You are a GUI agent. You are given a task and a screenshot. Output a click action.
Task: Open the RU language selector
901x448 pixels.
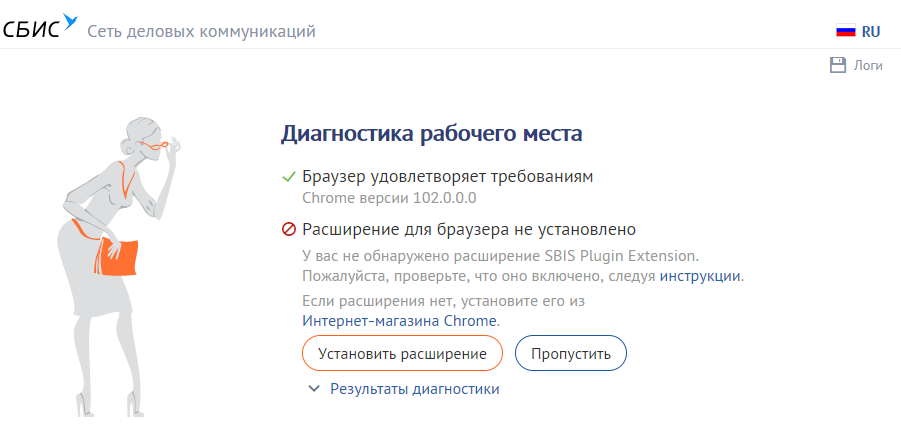pyautogui.click(x=870, y=31)
